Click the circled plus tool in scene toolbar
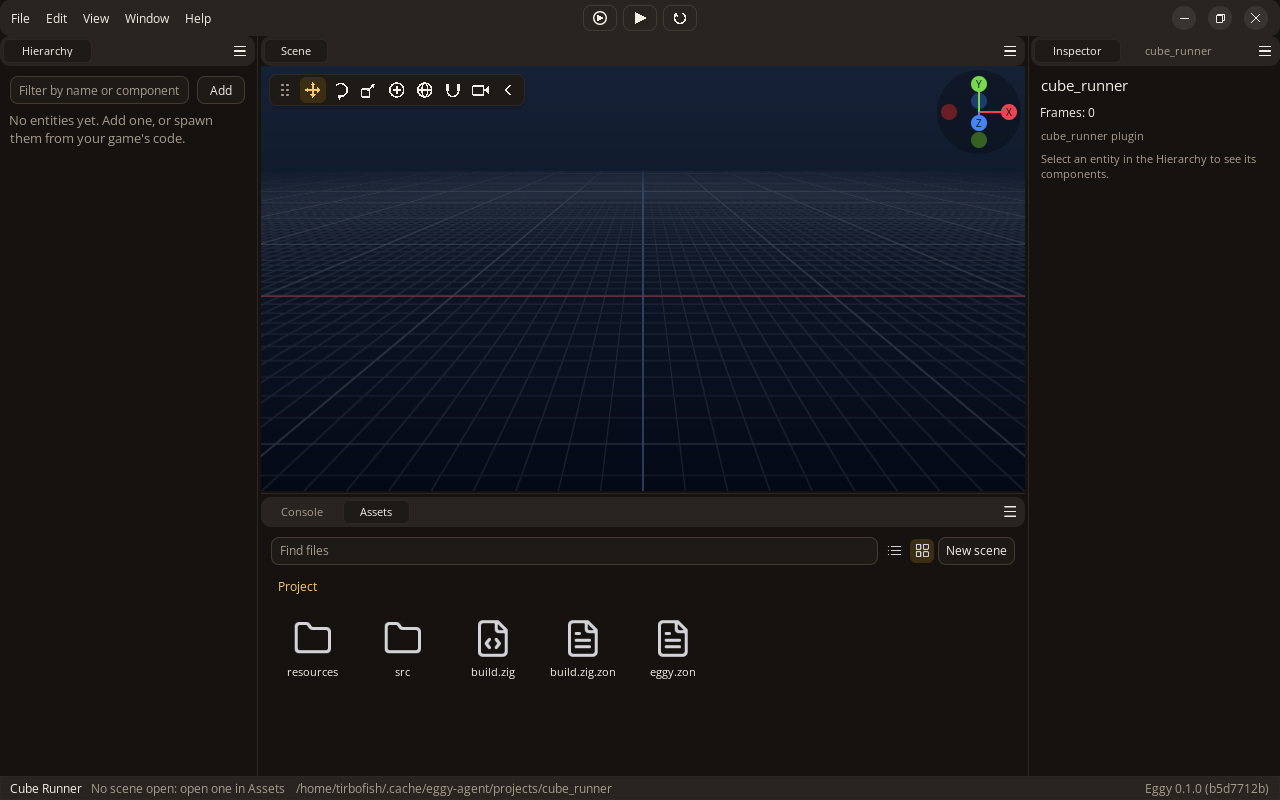Image resolution: width=1280 pixels, height=800 pixels. click(397, 90)
